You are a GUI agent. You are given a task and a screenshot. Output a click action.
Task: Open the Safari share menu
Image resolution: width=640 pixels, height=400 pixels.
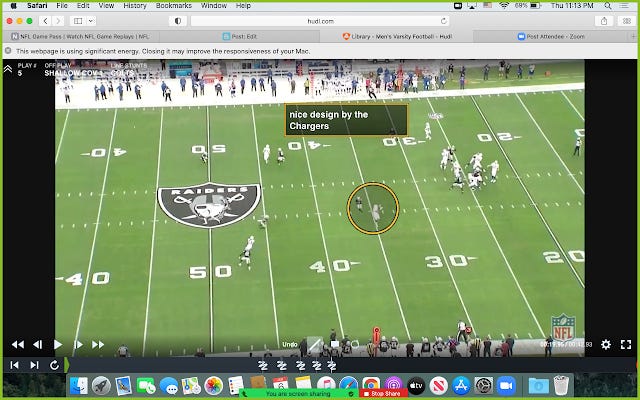[x=604, y=21]
